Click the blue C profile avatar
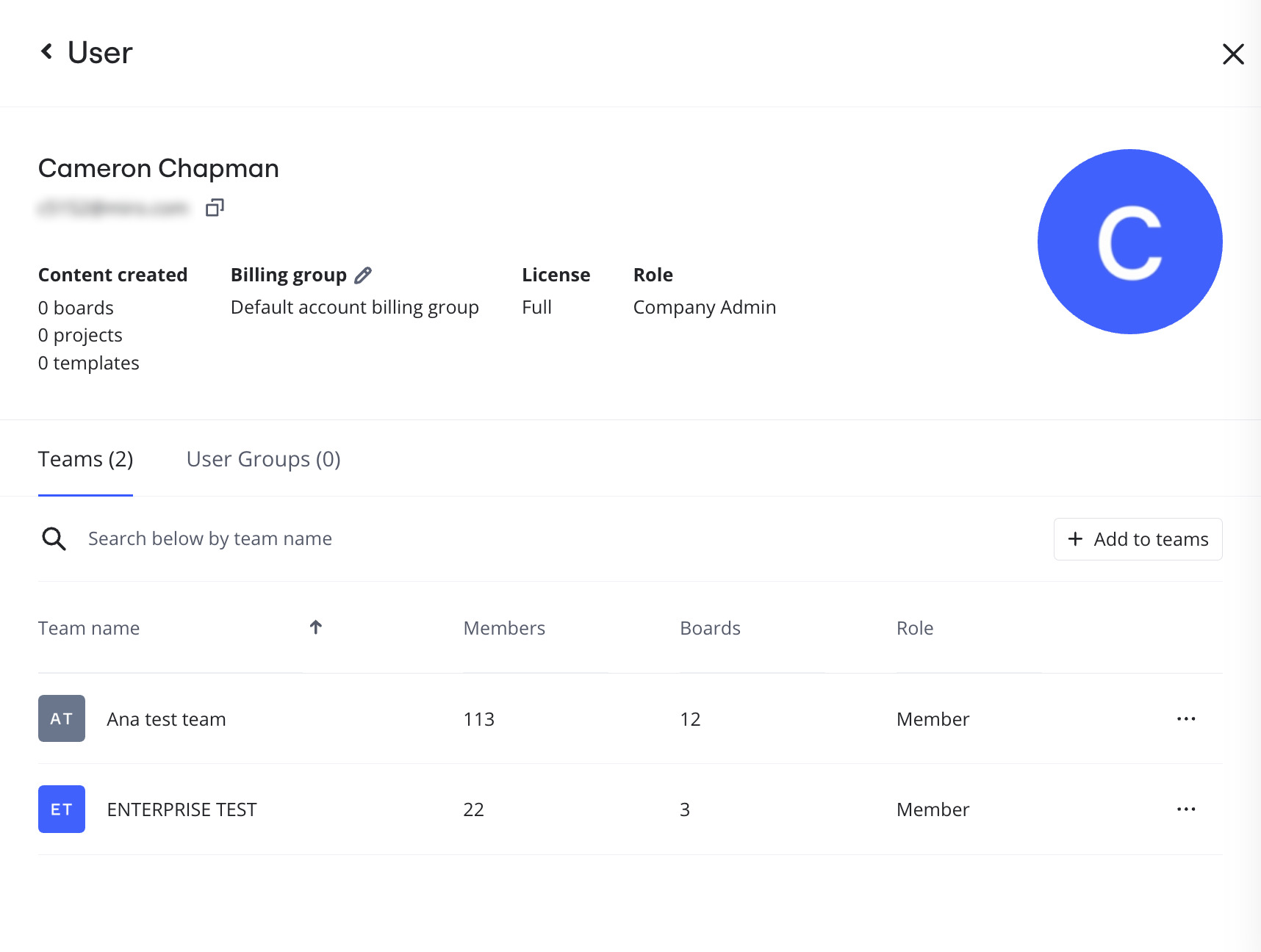 pyautogui.click(x=1129, y=242)
